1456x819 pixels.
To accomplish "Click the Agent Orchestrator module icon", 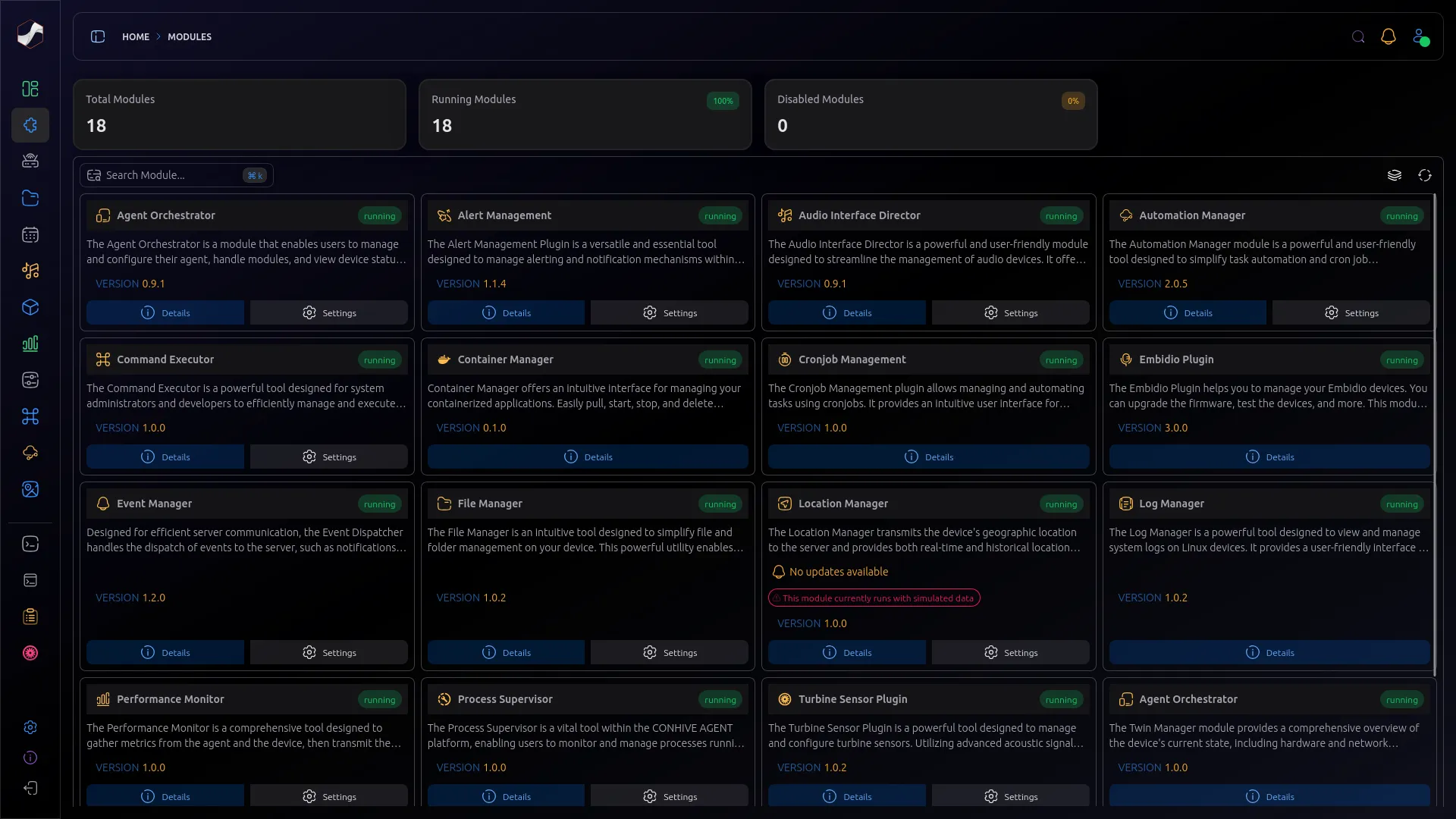I will click(103, 215).
